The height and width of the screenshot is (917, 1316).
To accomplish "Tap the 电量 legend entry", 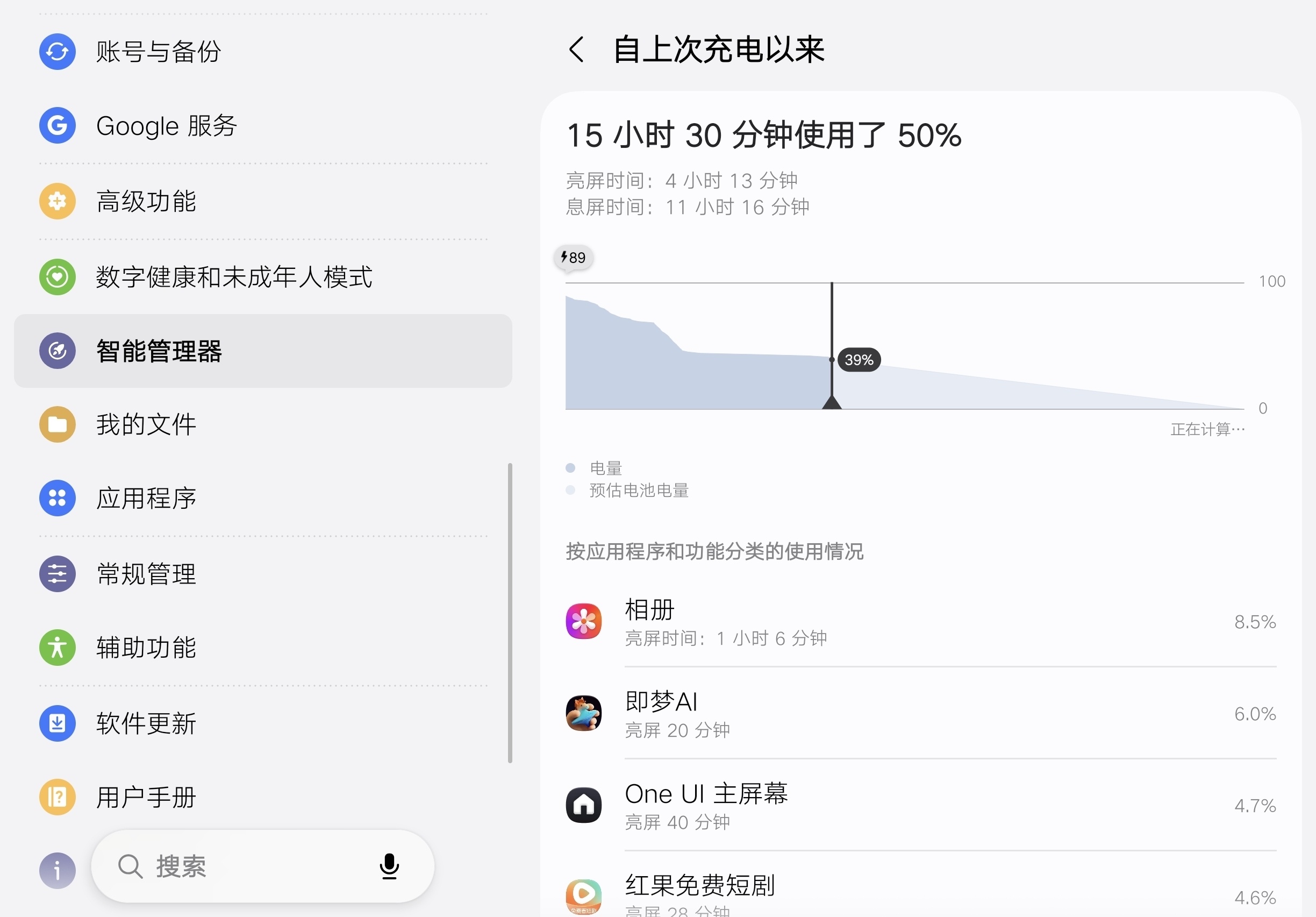I will point(595,468).
